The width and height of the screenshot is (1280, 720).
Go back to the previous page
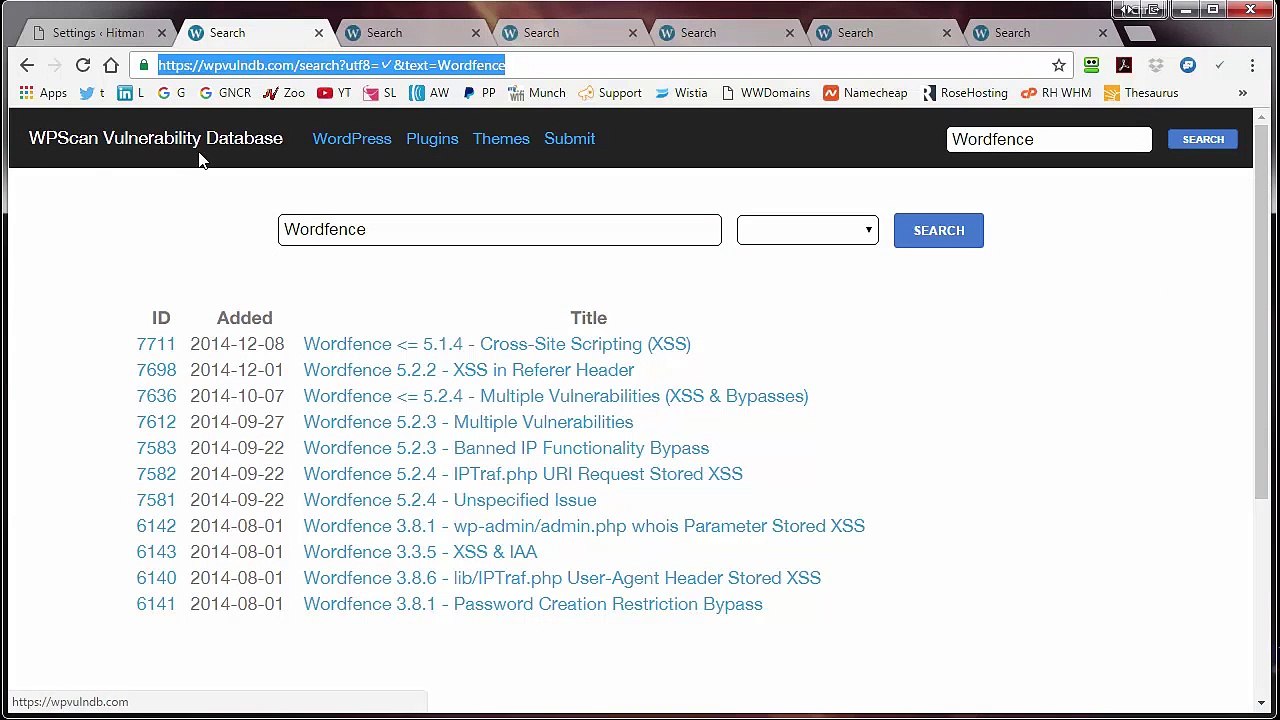pos(27,65)
